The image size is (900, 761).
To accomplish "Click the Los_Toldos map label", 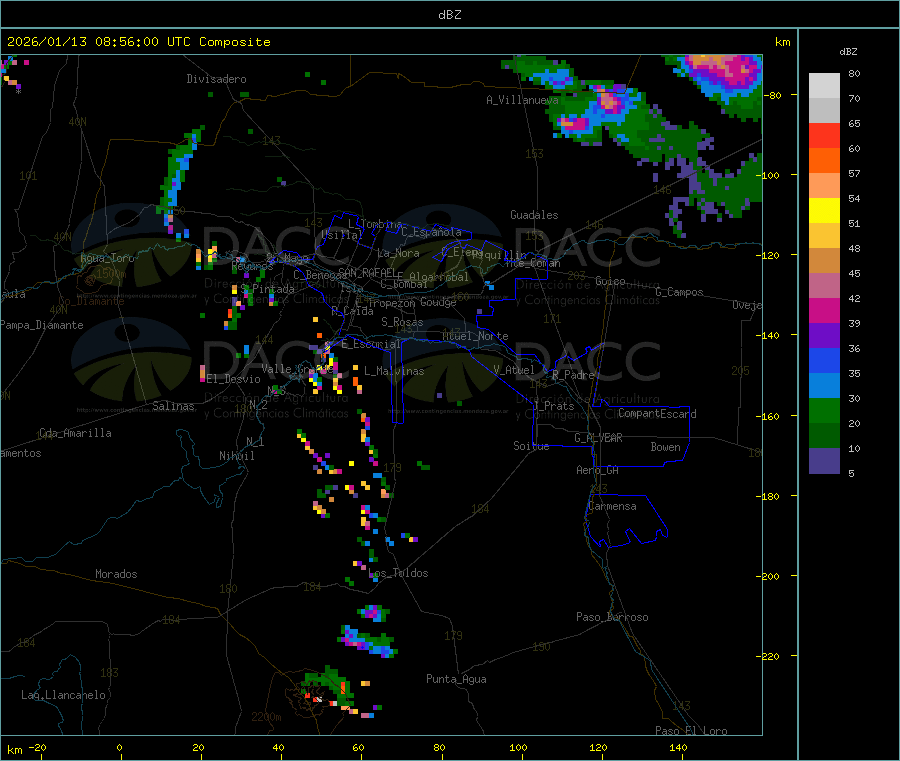I will pyautogui.click(x=398, y=573).
